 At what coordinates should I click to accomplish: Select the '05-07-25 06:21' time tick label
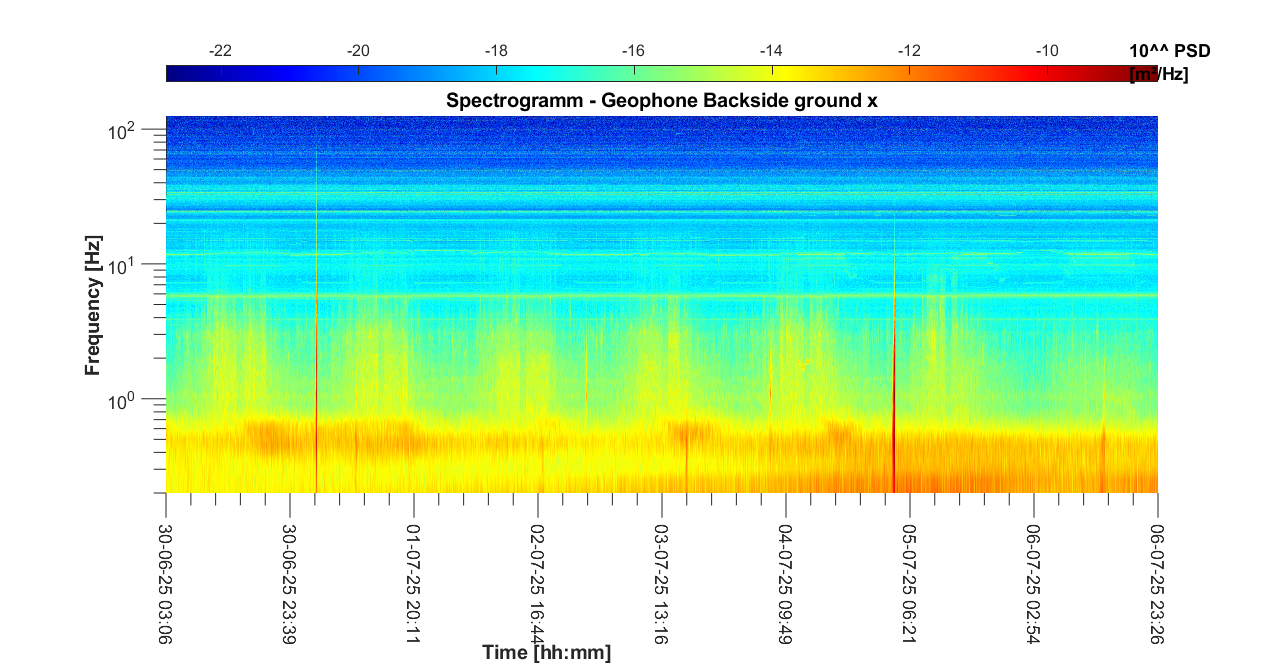pos(909,572)
